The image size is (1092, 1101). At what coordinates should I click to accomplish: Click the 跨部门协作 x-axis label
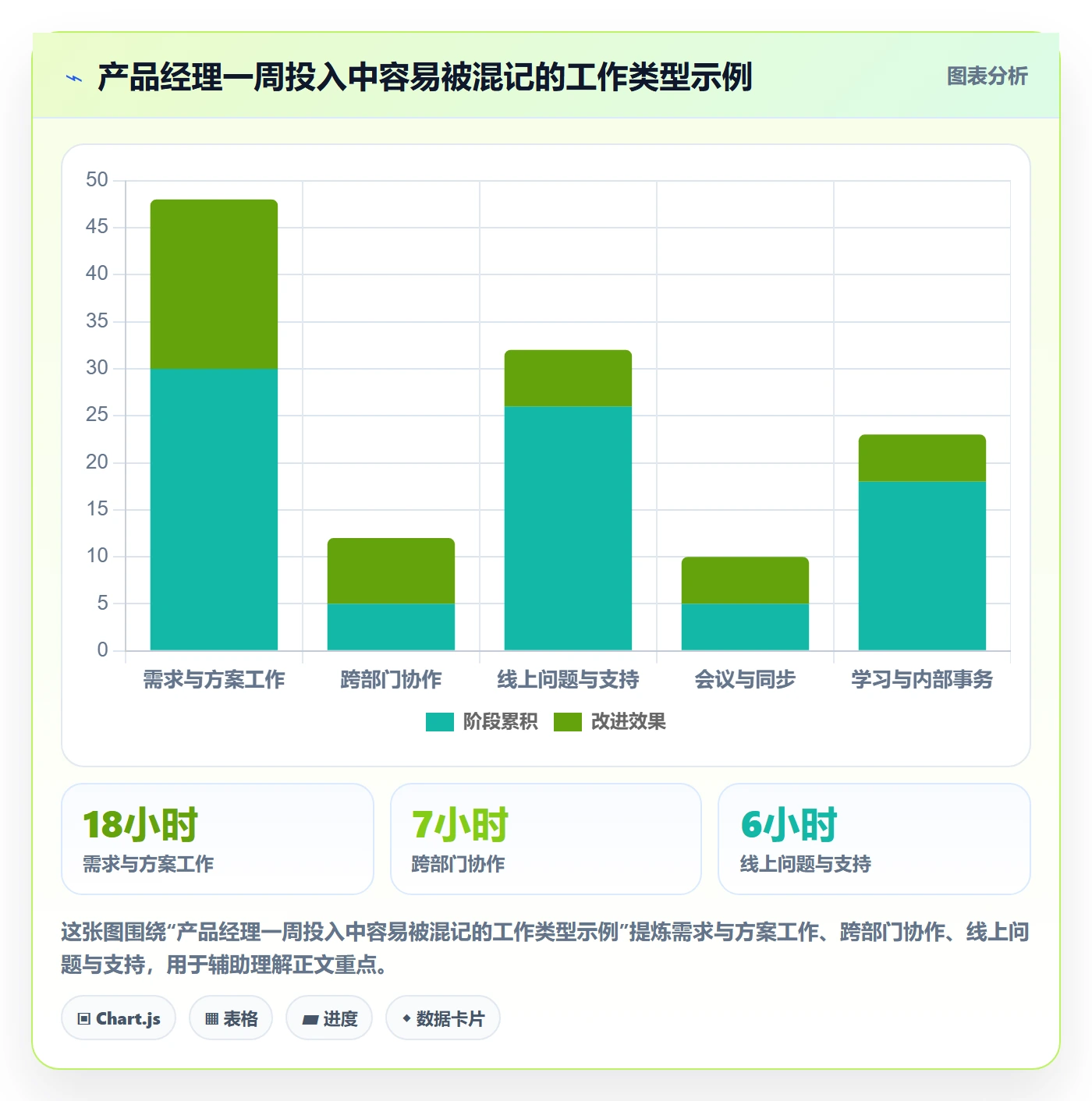pos(391,680)
